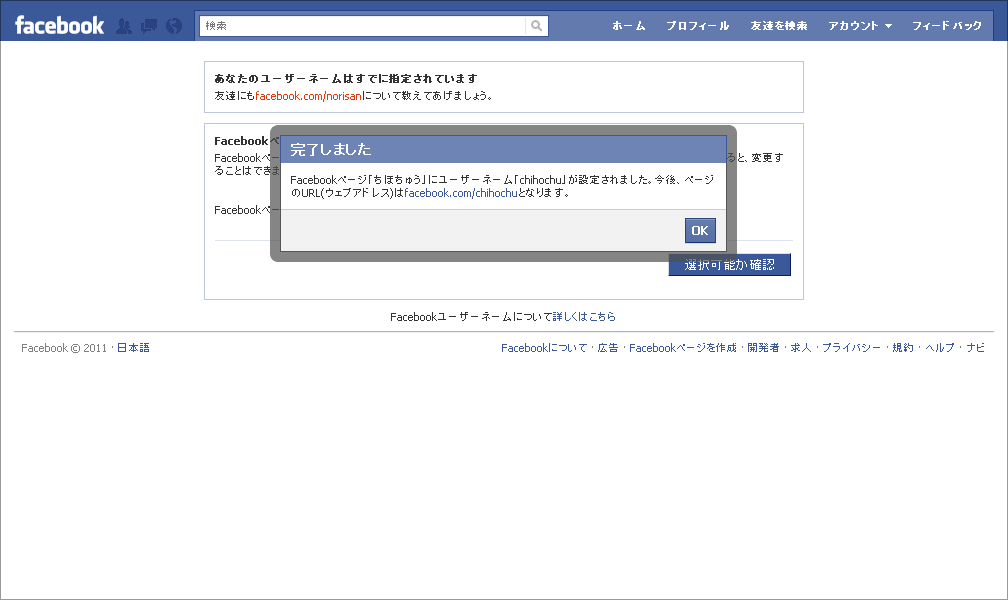1008x600 pixels.
Task: Click the Facebook © 2011 text
Action: pyautogui.click(x=64, y=348)
